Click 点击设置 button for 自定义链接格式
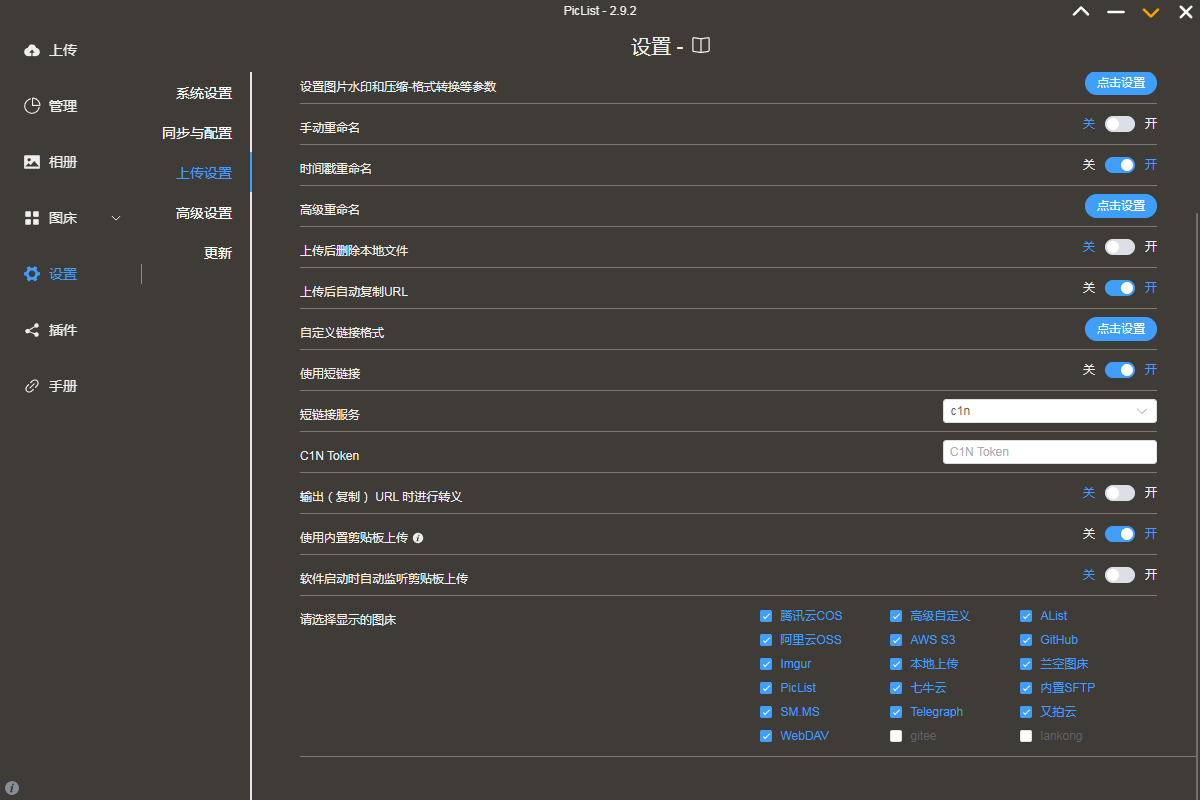This screenshot has width=1200, height=800. [1121, 329]
